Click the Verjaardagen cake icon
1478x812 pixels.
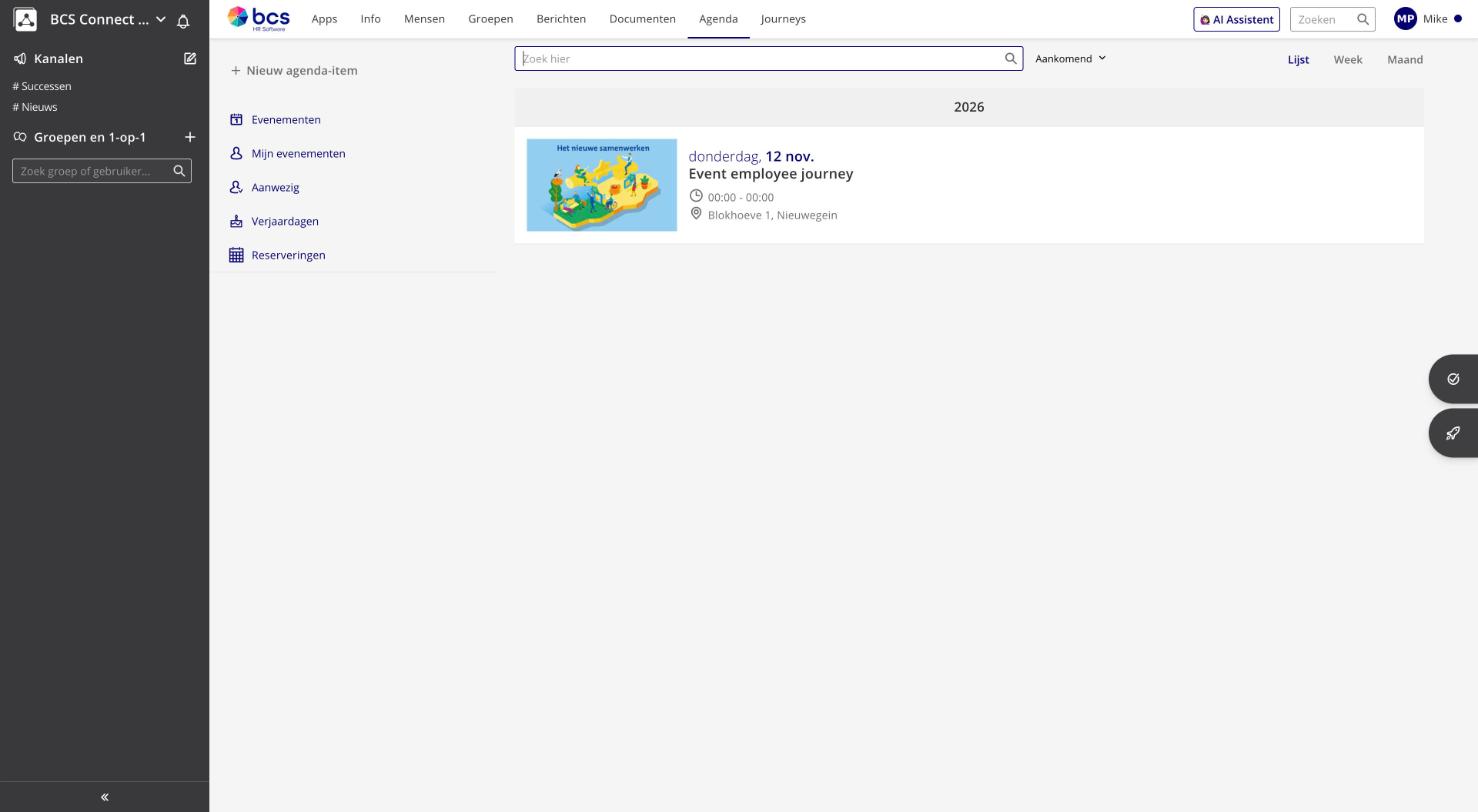click(x=236, y=222)
